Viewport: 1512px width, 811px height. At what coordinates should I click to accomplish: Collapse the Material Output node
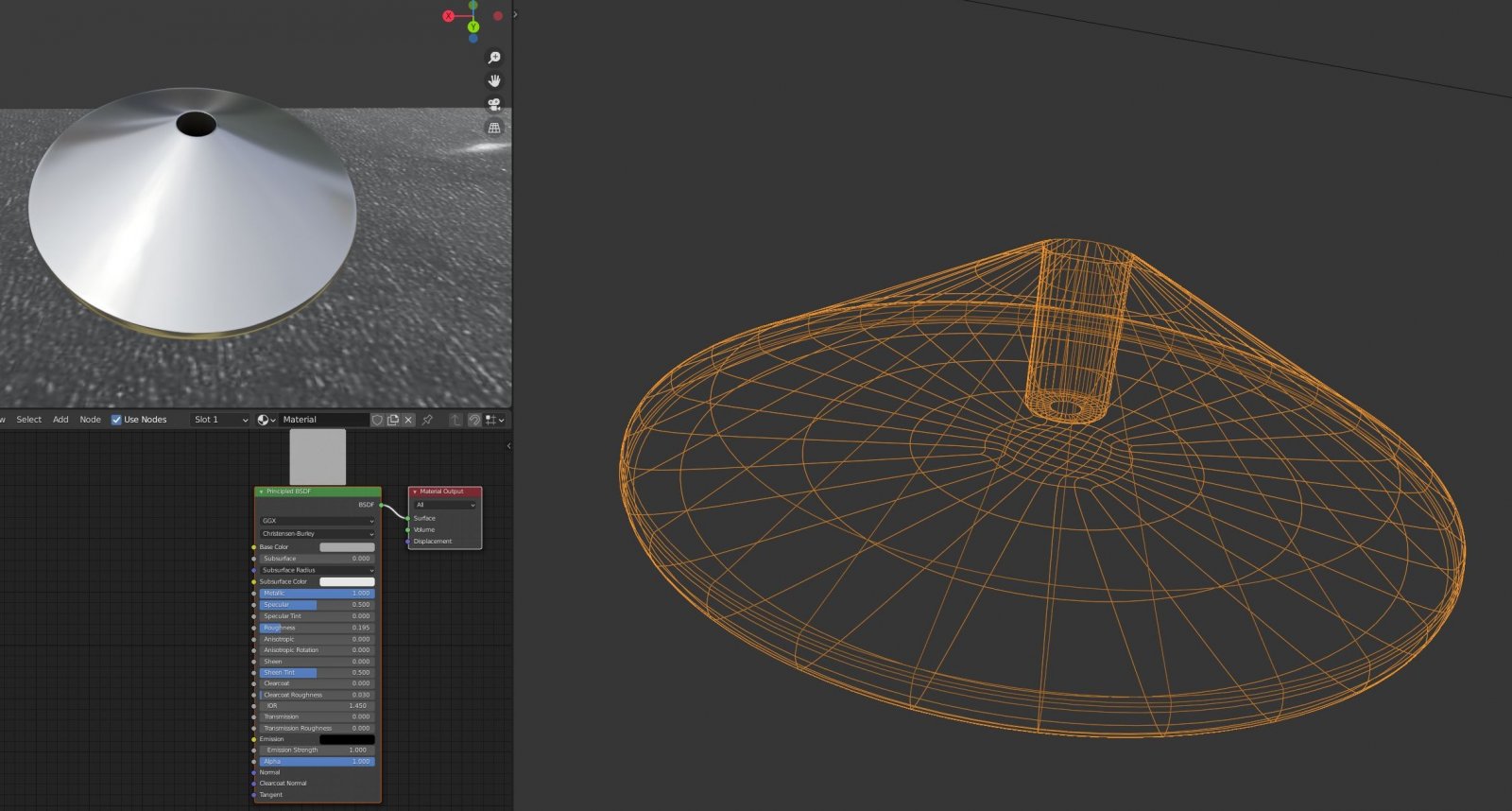point(415,492)
